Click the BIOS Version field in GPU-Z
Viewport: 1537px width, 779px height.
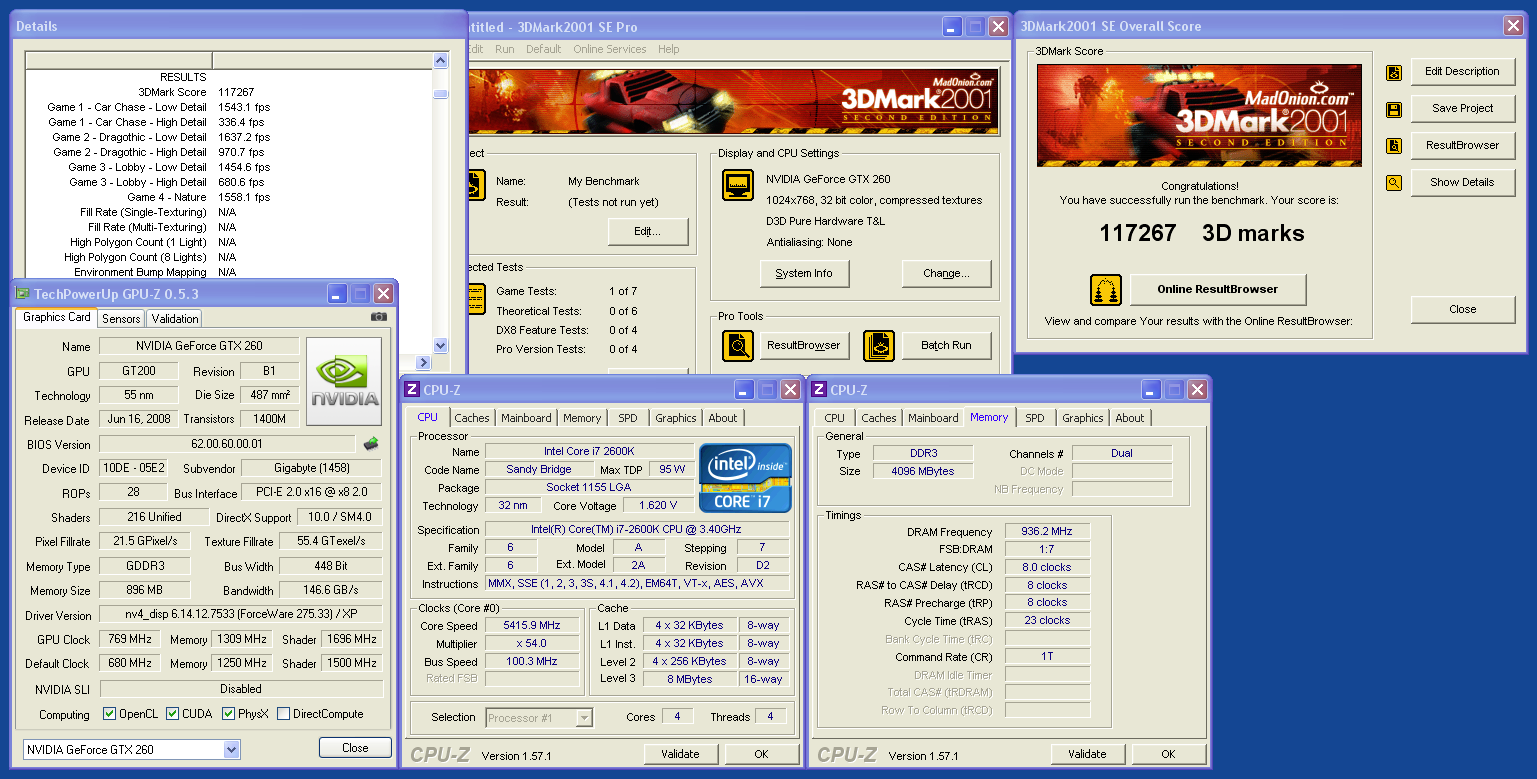[227, 444]
